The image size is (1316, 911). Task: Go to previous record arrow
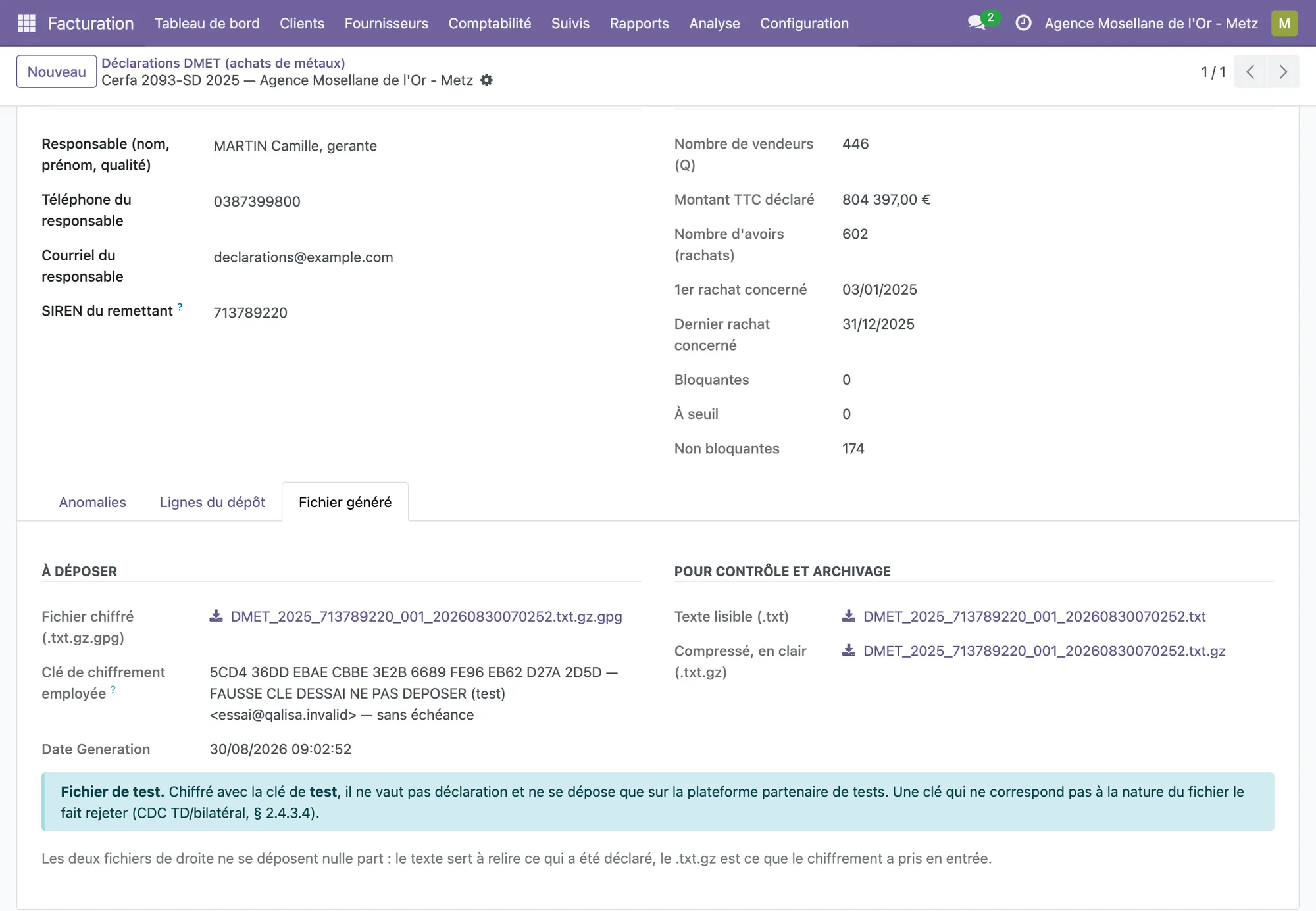tap(1250, 72)
